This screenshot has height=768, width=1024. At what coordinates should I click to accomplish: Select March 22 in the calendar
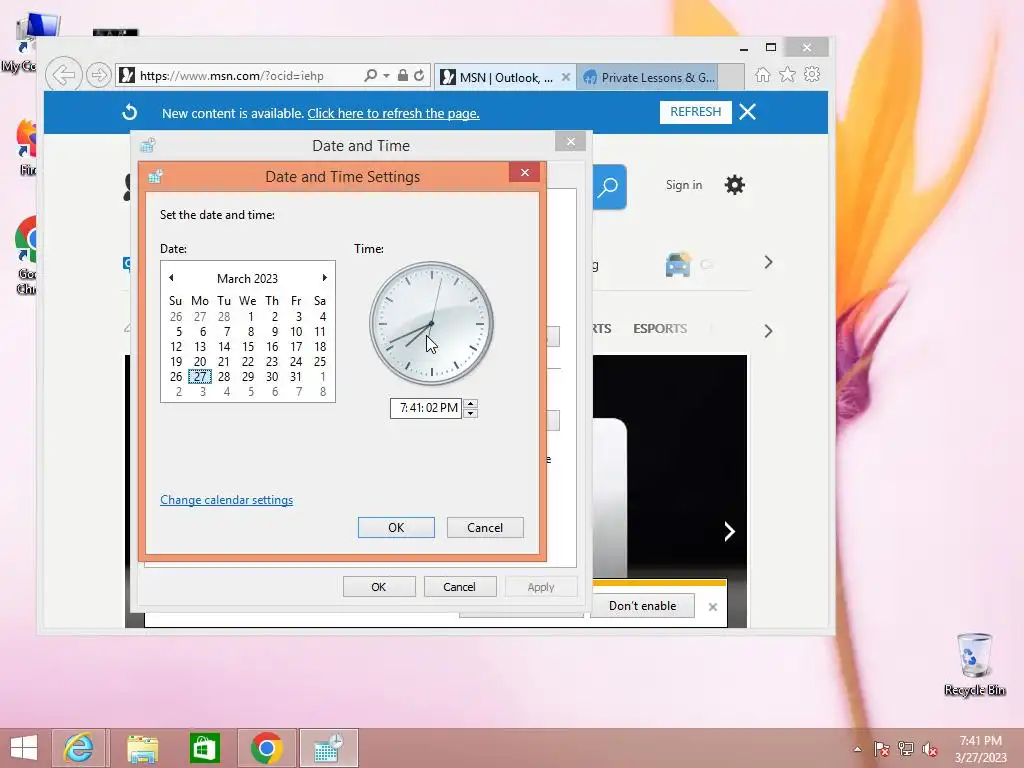click(248, 362)
